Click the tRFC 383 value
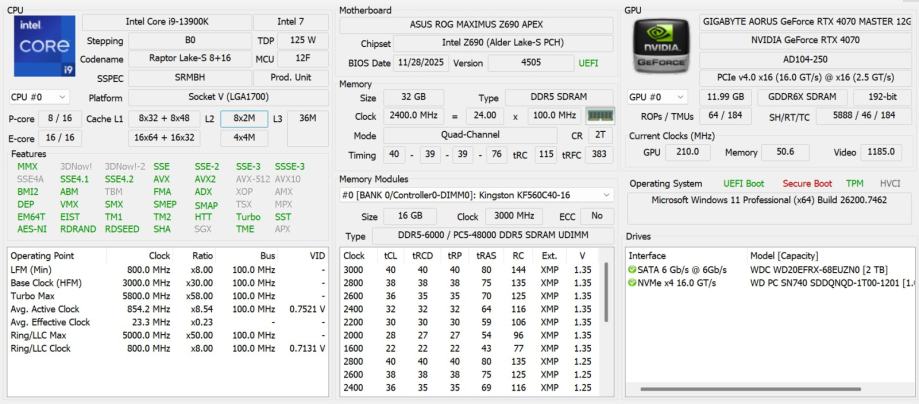The width and height of the screenshot is (919, 404). (599, 155)
